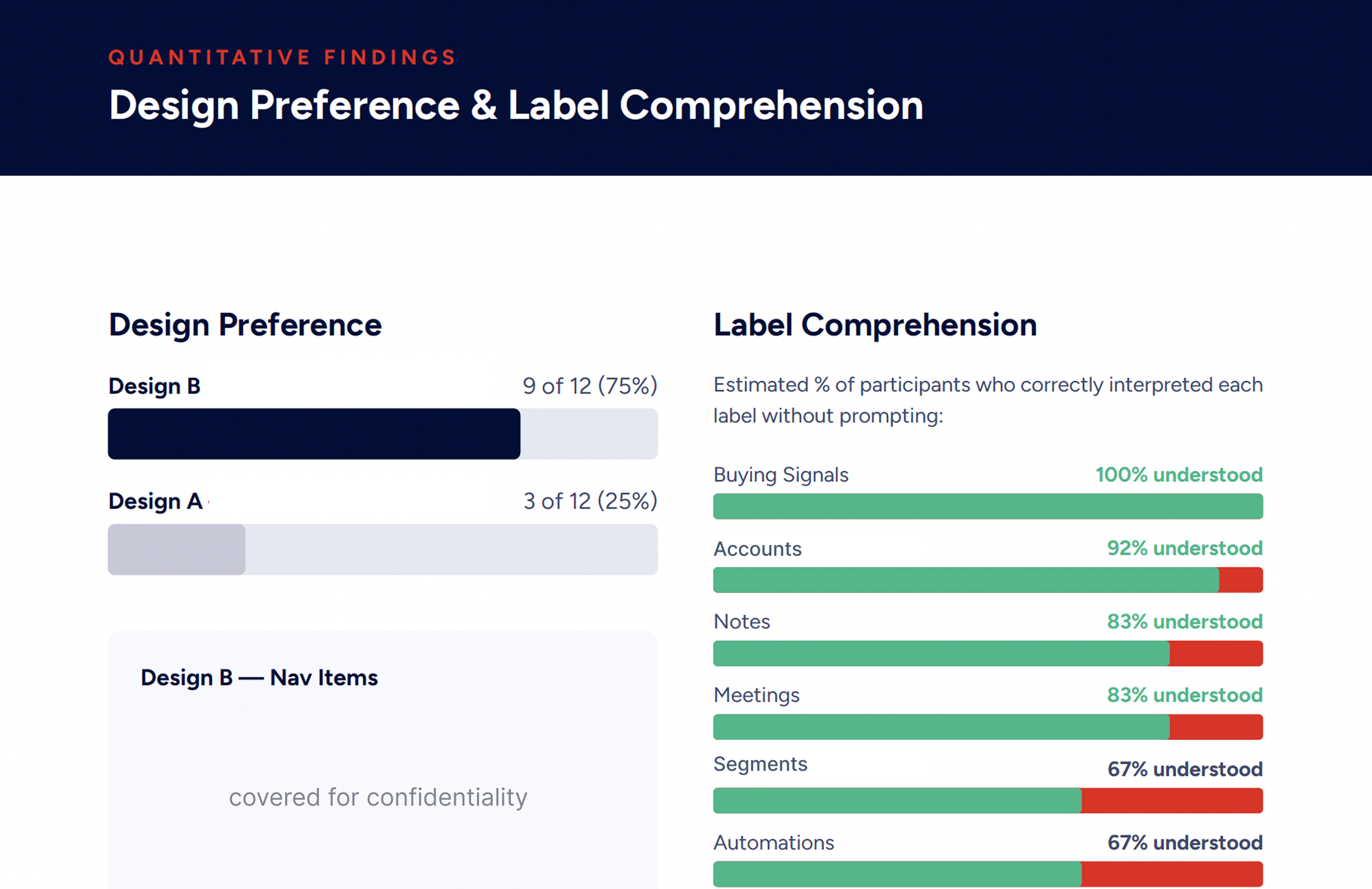Click the '92% understood' label
1372x889 pixels.
1185,548
